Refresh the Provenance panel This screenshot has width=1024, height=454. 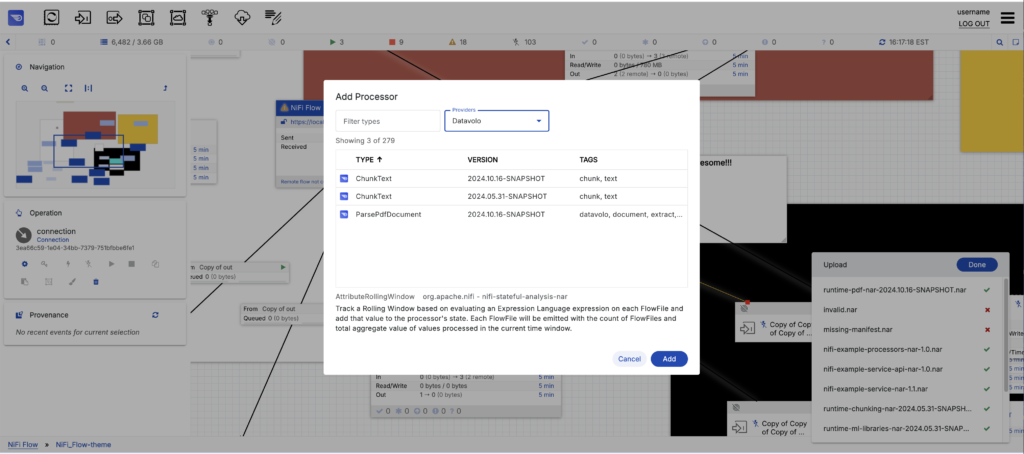(155, 315)
